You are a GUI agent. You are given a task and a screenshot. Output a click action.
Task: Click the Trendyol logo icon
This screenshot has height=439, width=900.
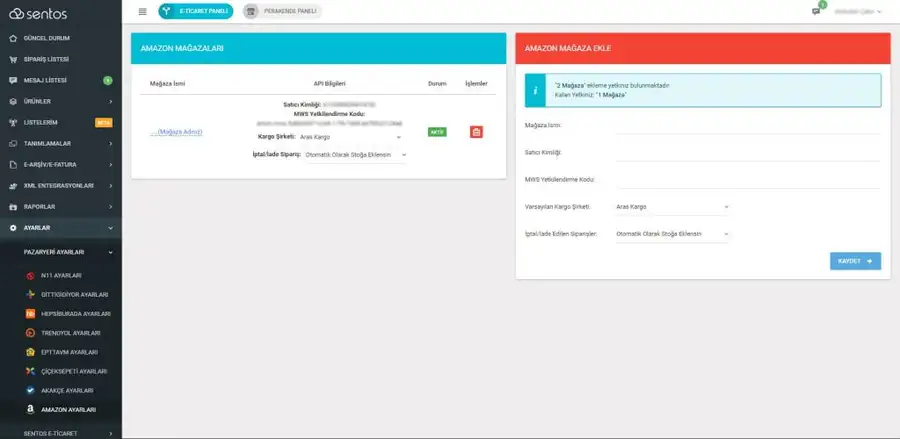pyautogui.click(x=30, y=333)
